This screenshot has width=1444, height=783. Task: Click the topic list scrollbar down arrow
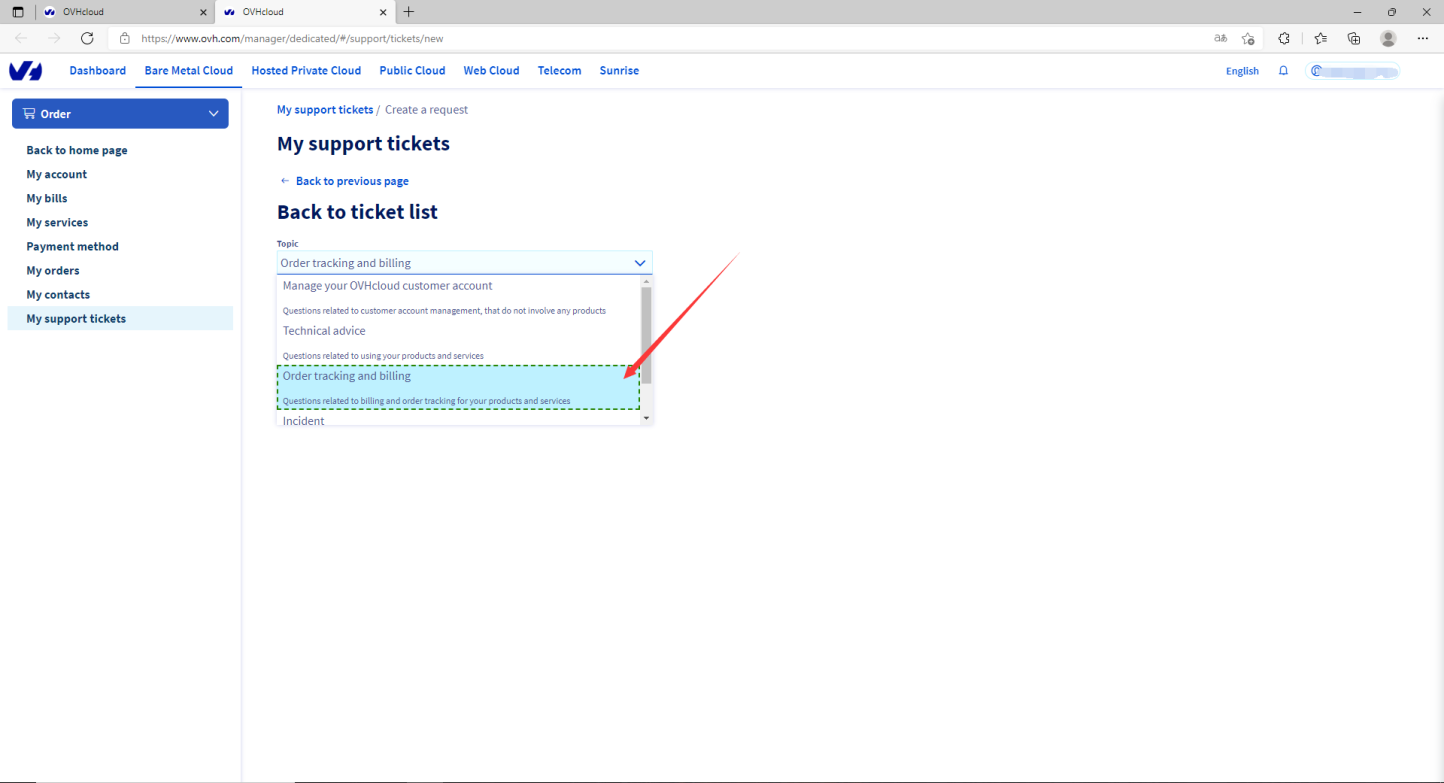646,418
